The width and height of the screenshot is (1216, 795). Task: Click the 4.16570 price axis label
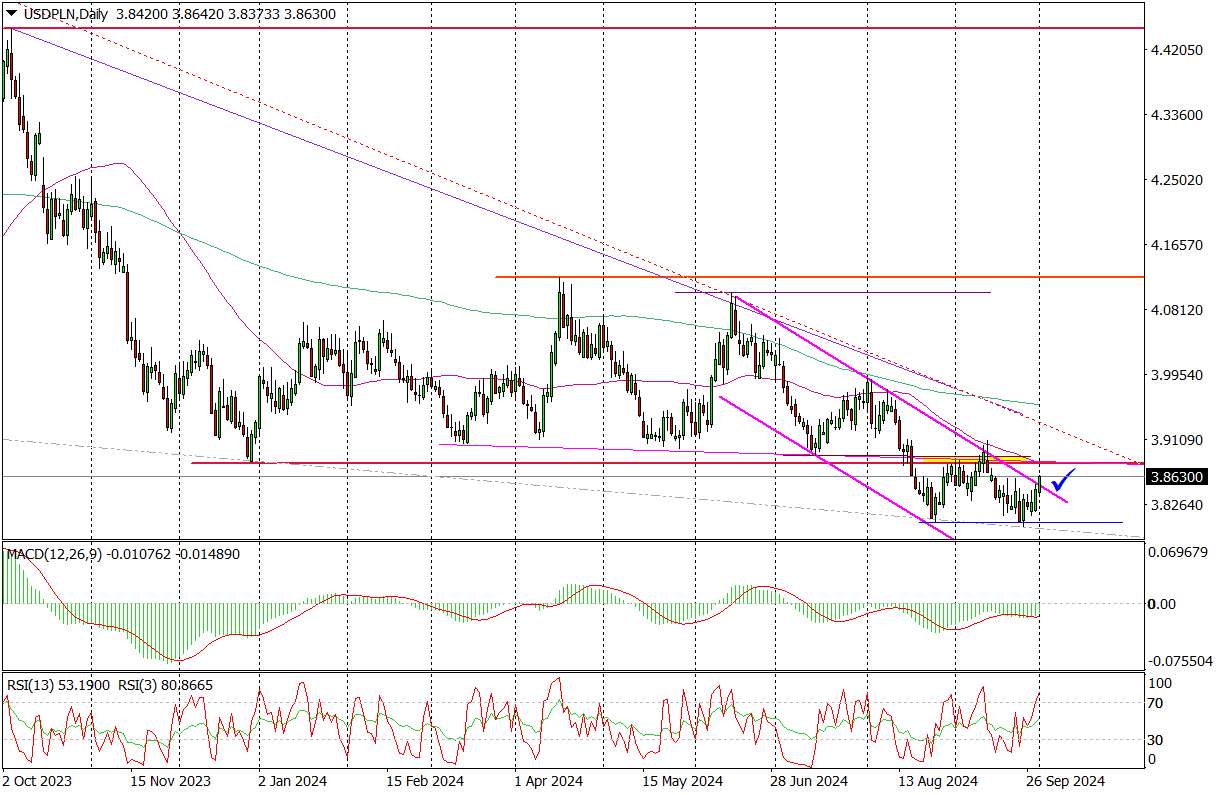coord(1177,245)
